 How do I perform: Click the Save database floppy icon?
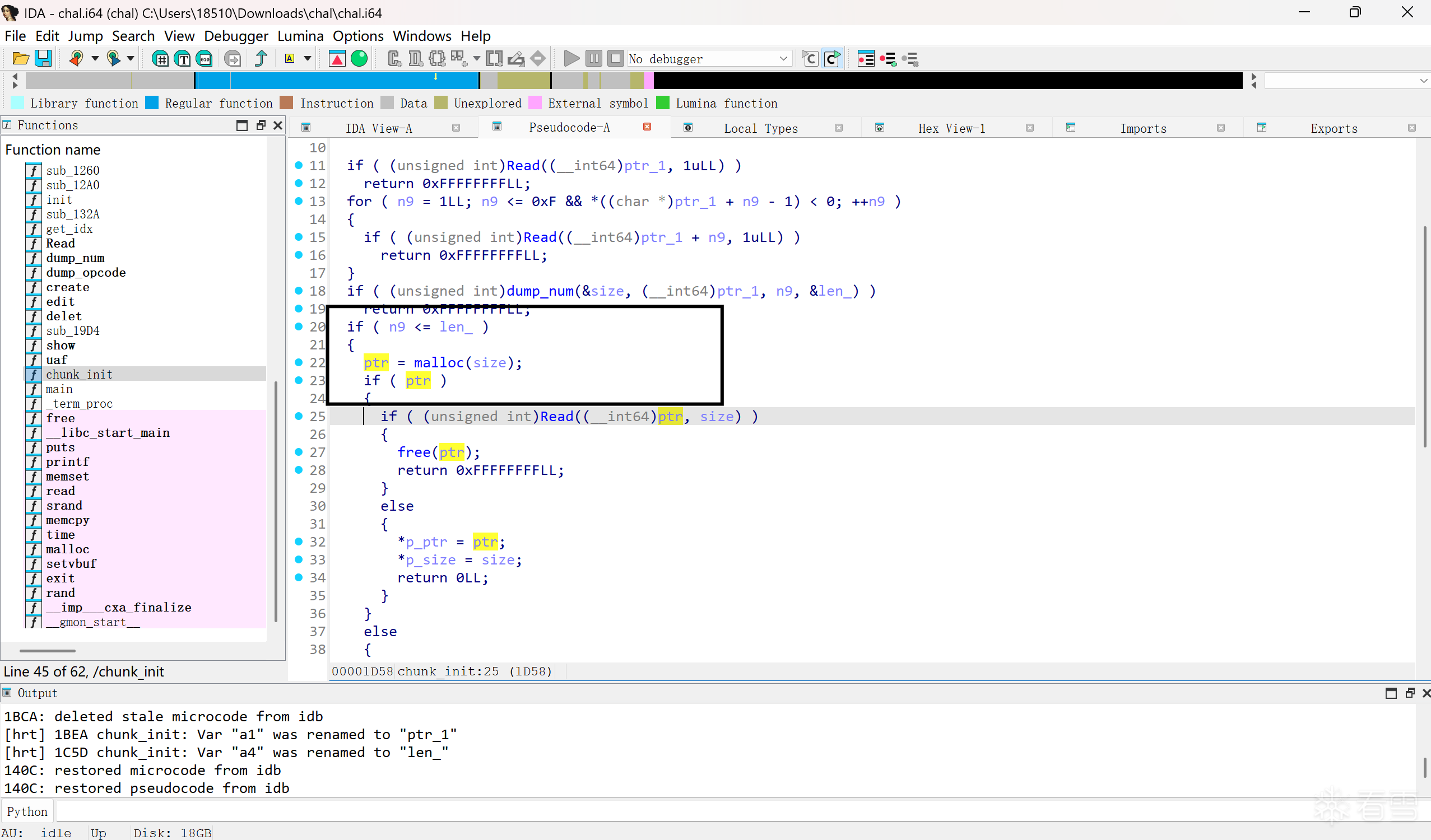pyautogui.click(x=43, y=58)
